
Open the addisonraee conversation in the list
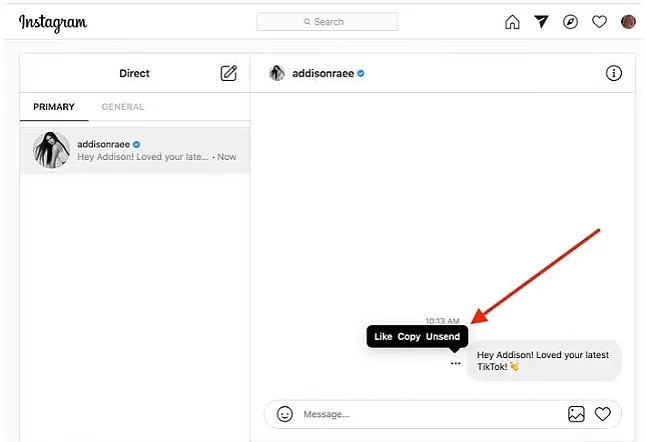pos(135,150)
